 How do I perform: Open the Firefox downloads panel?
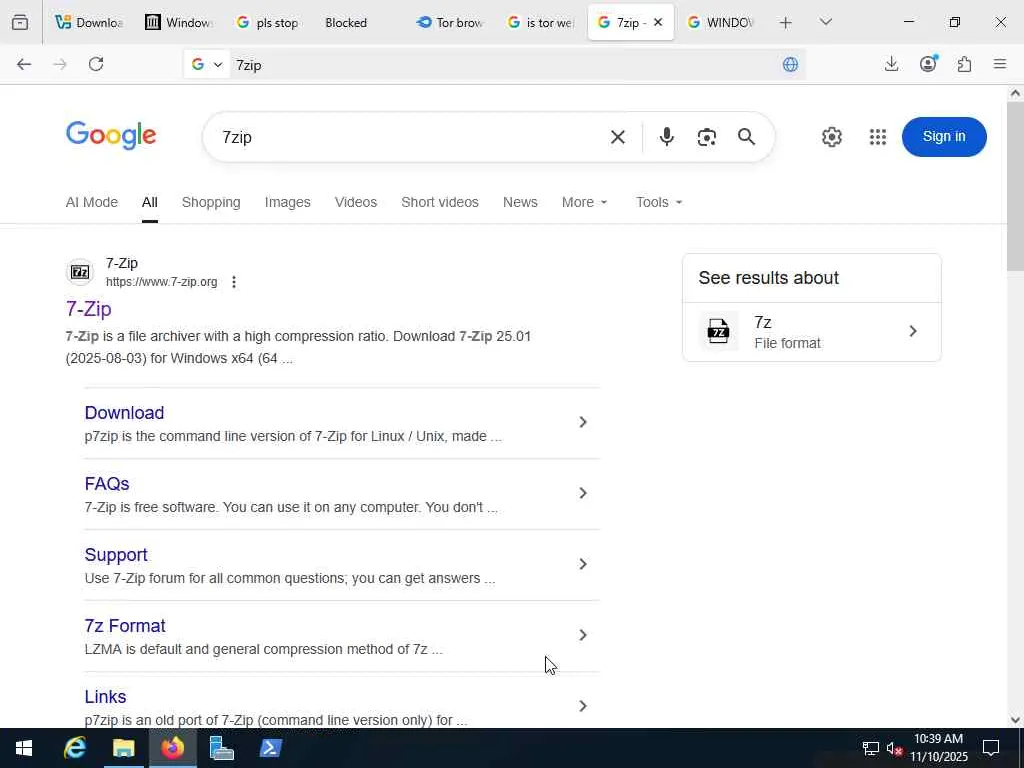point(891,64)
